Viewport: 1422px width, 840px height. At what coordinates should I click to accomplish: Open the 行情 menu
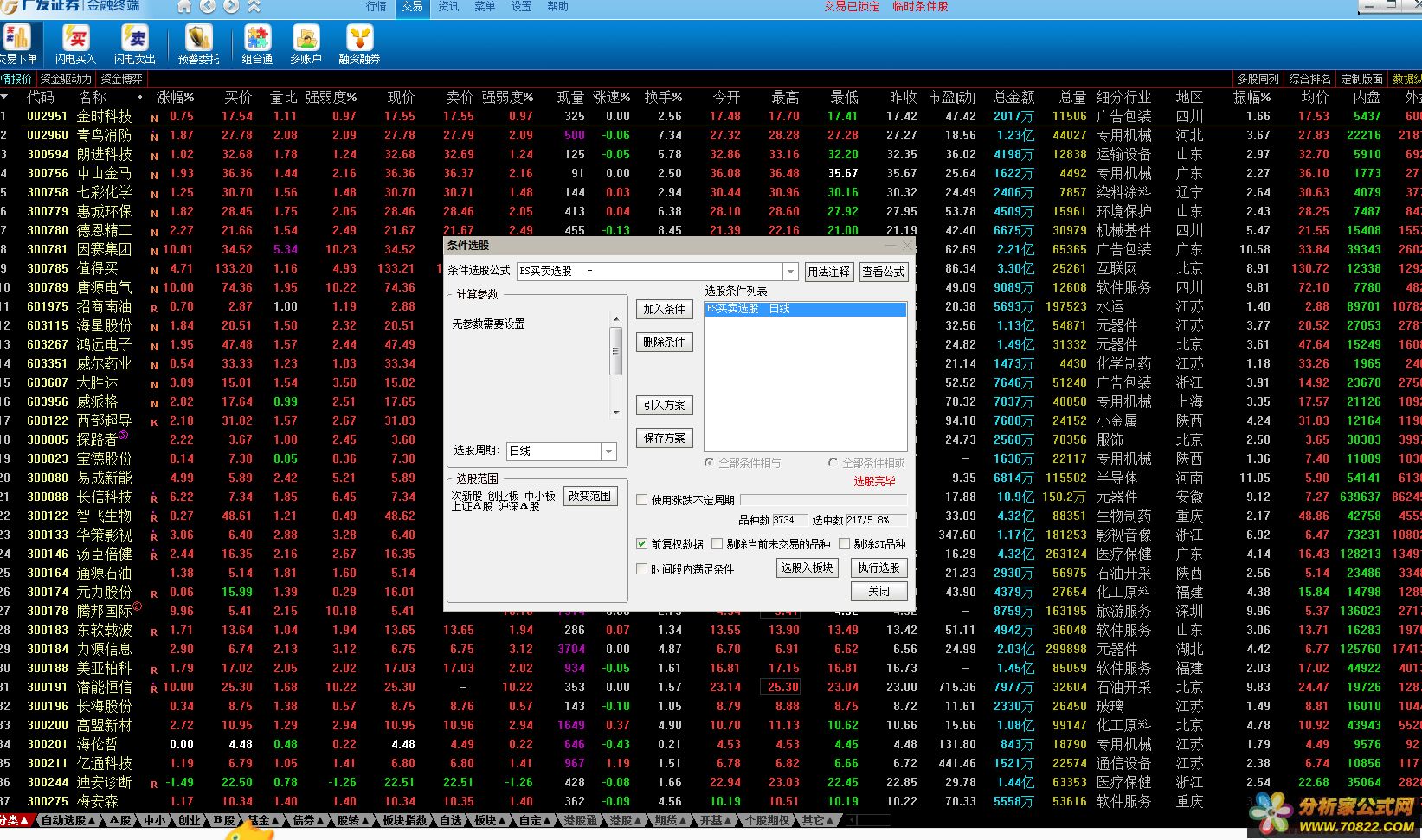[x=376, y=6]
